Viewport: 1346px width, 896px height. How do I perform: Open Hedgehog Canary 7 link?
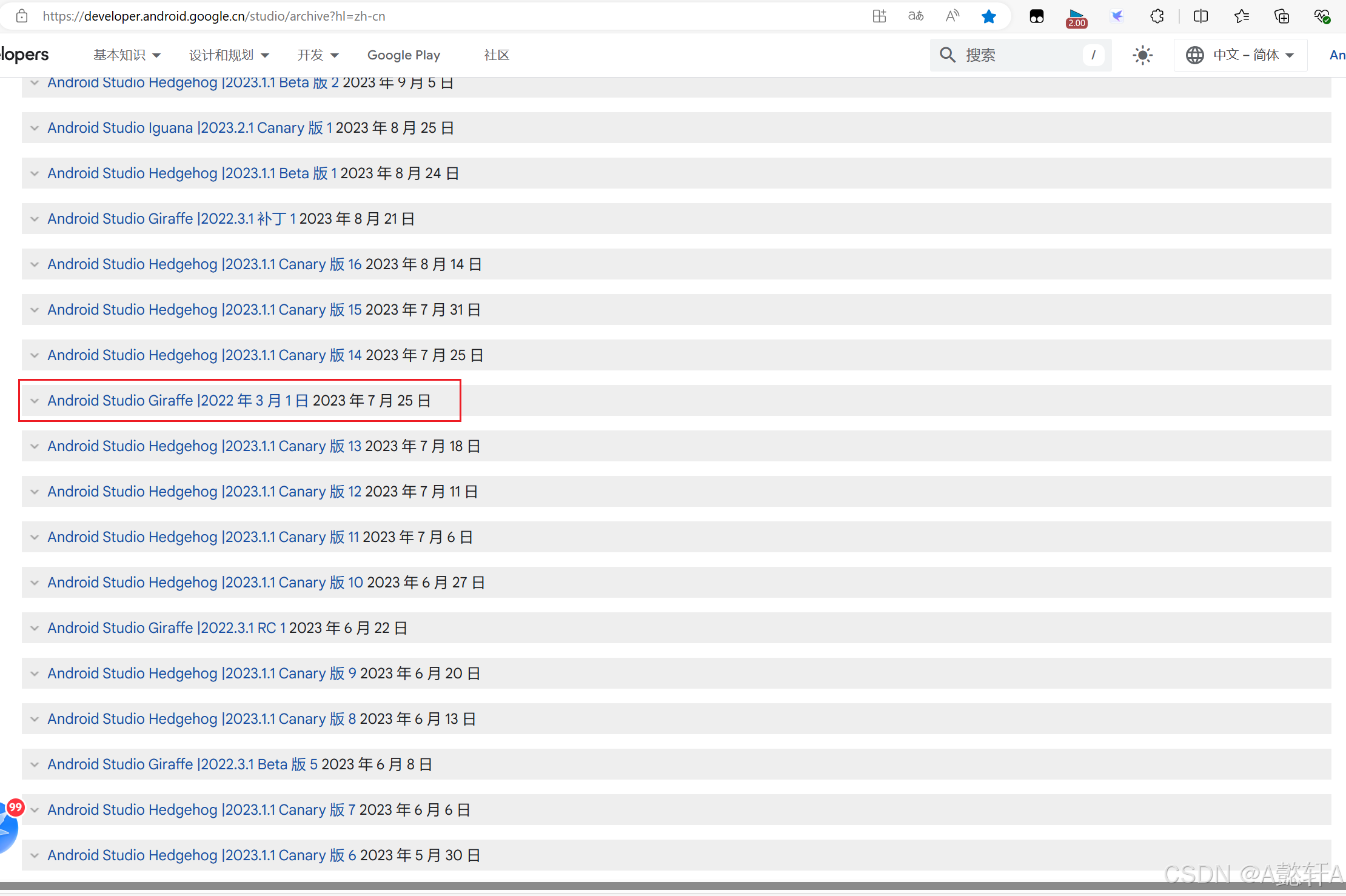tap(202, 810)
